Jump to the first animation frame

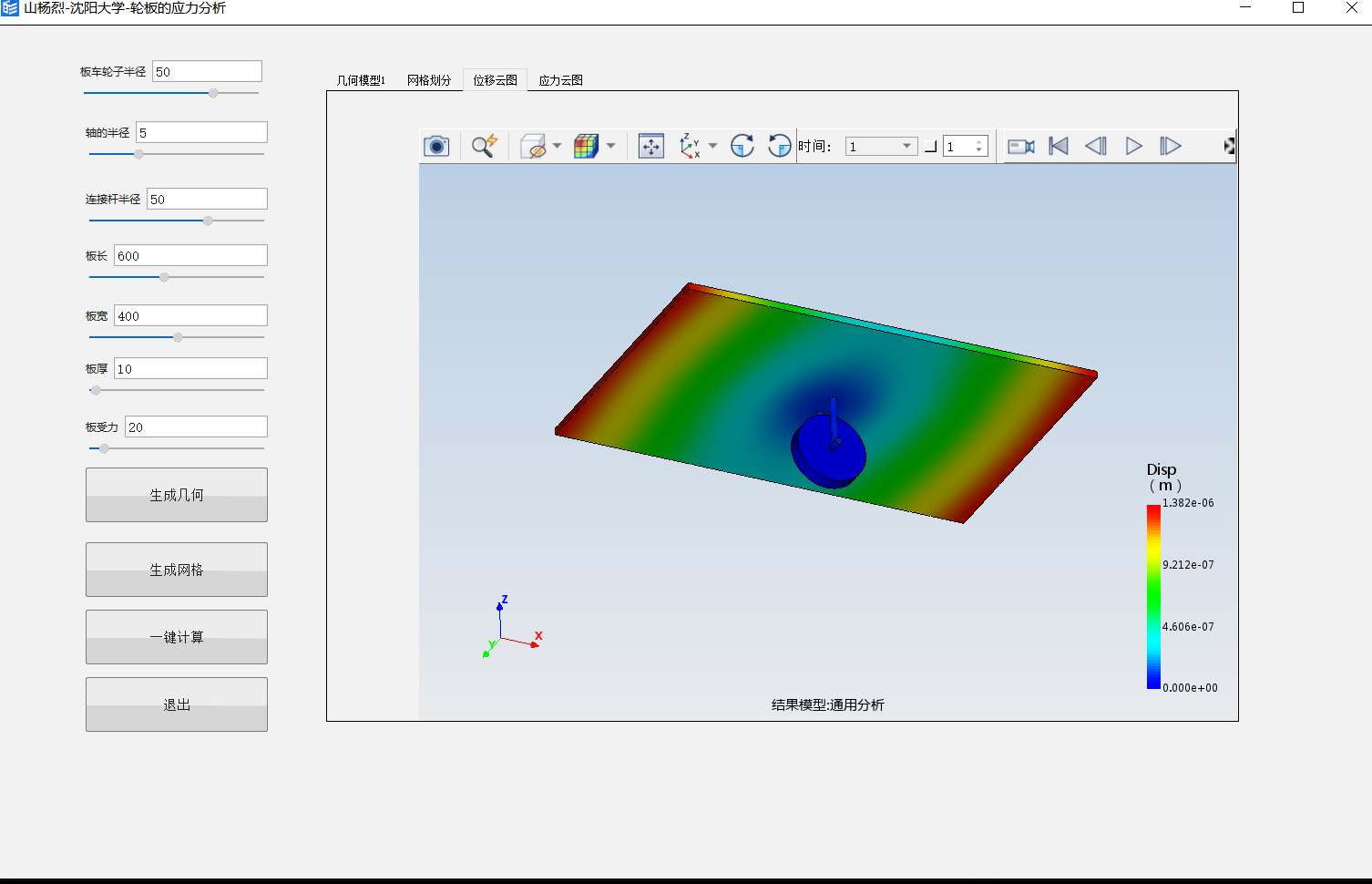(1059, 146)
